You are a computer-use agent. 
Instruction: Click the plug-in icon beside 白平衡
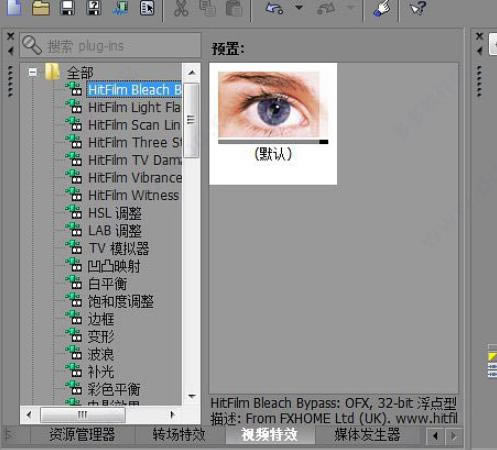pyautogui.click(x=74, y=282)
